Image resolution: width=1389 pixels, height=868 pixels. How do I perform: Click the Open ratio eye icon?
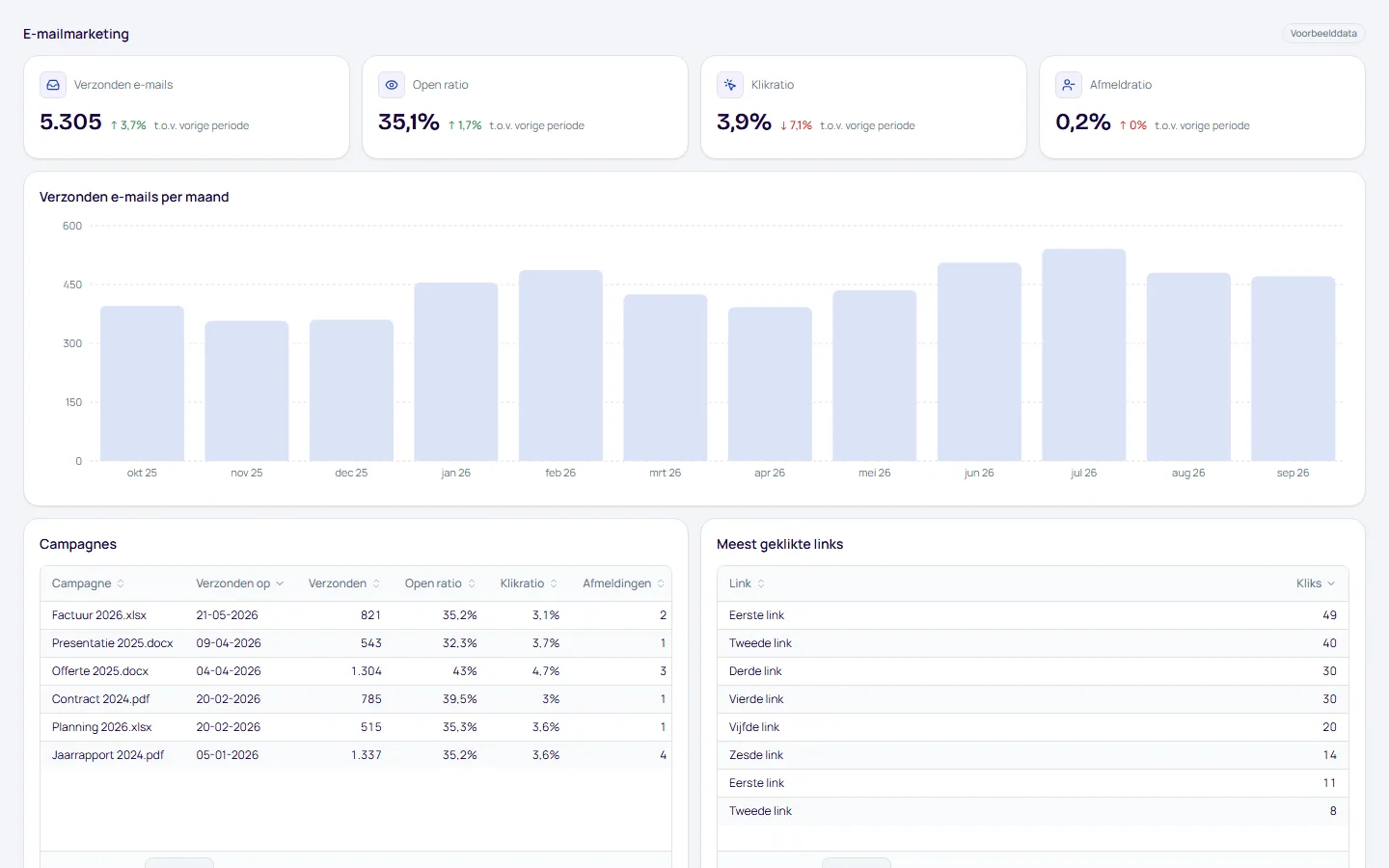pos(392,85)
